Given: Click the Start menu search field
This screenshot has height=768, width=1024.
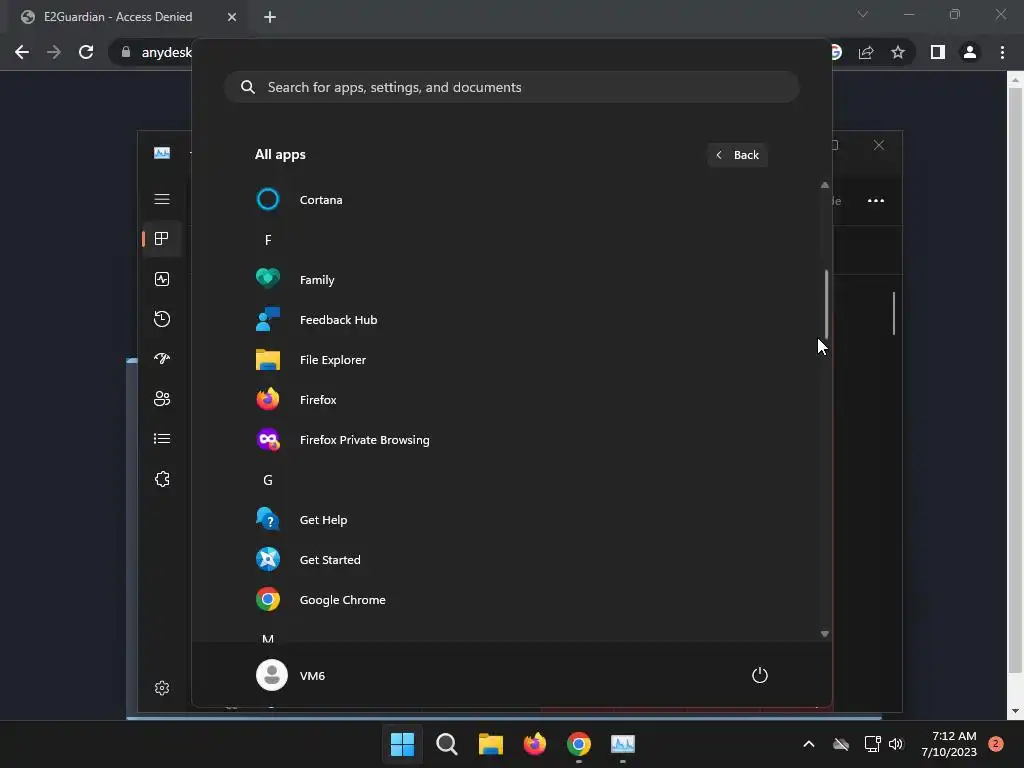Looking at the screenshot, I should (512, 87).
